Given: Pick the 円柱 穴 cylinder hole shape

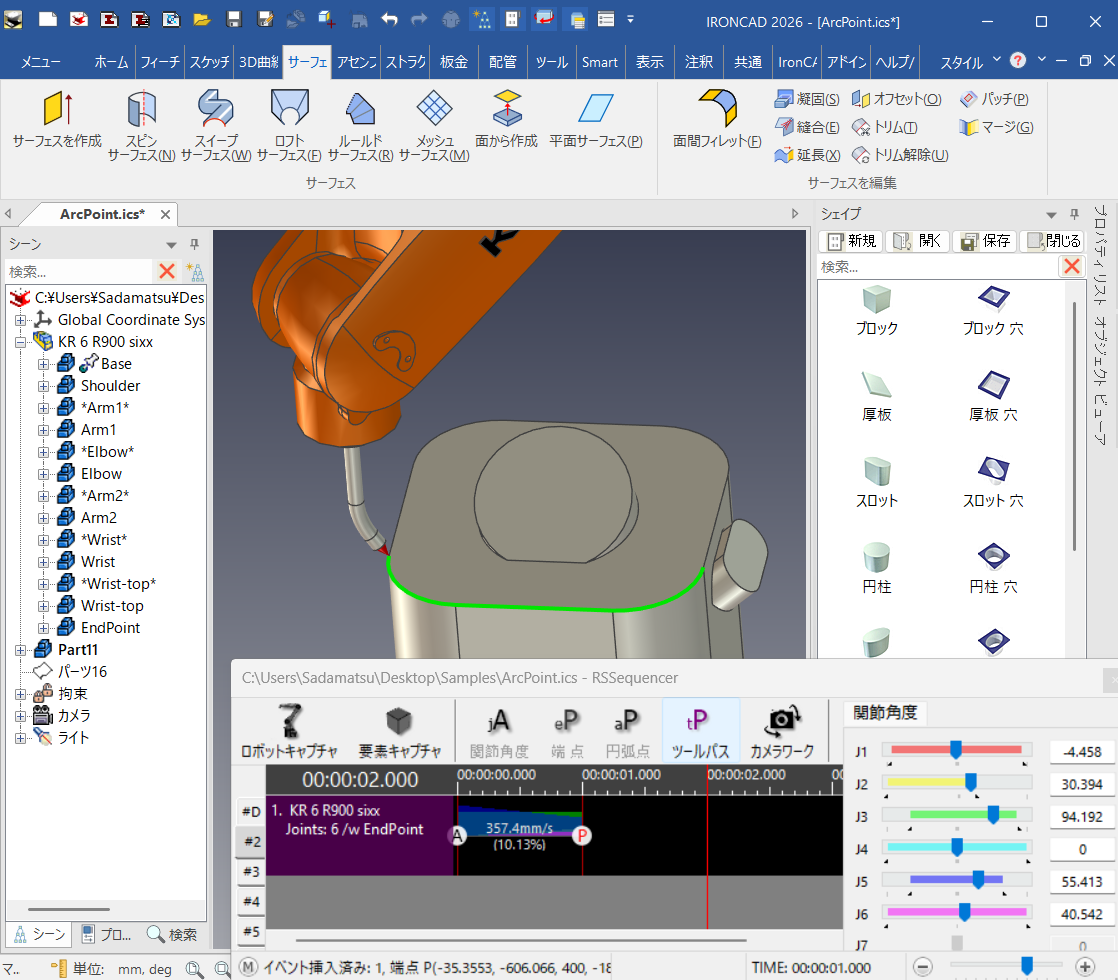Looking at the screenshot, I should [993, 568].
